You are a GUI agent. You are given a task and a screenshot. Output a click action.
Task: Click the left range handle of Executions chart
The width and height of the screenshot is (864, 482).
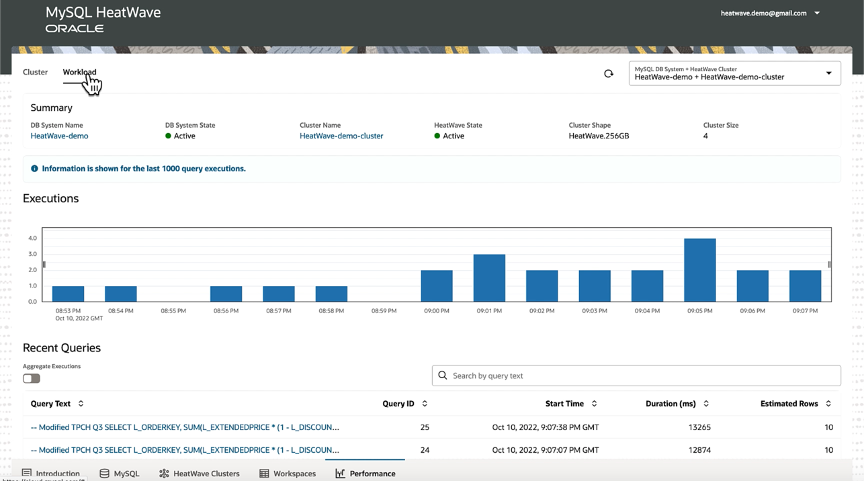pyautogui.click(x=44, y=264)
